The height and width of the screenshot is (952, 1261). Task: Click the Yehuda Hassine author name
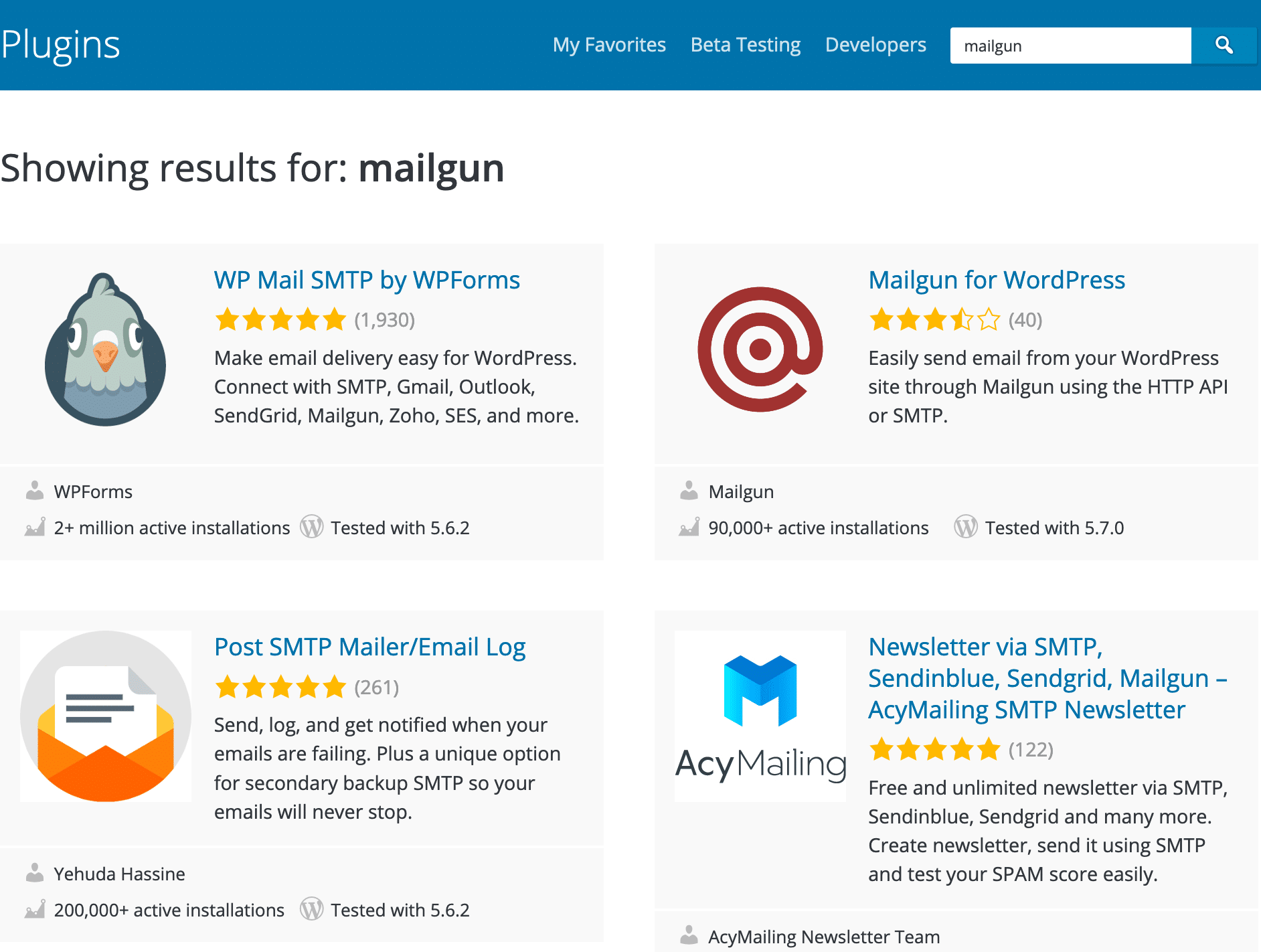click(119, 874)
